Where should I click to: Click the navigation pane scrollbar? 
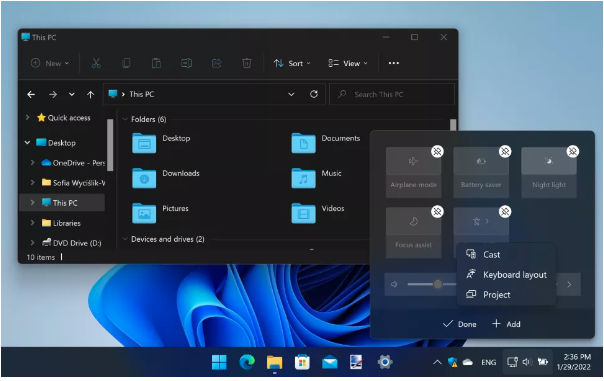coord(110,145)
